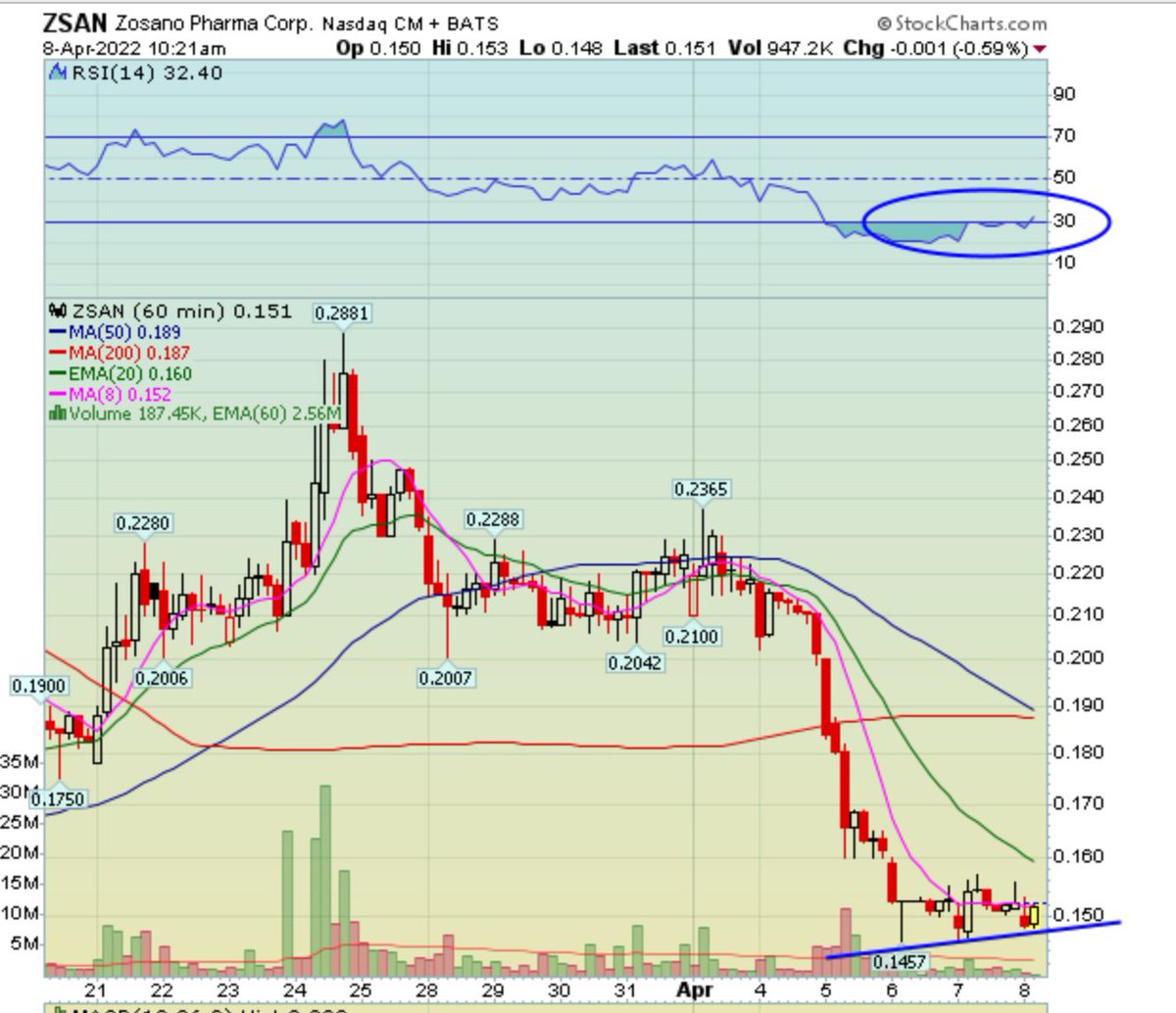
Task: Click the ZSAN ticker symbol
Action: pos(76,23)
